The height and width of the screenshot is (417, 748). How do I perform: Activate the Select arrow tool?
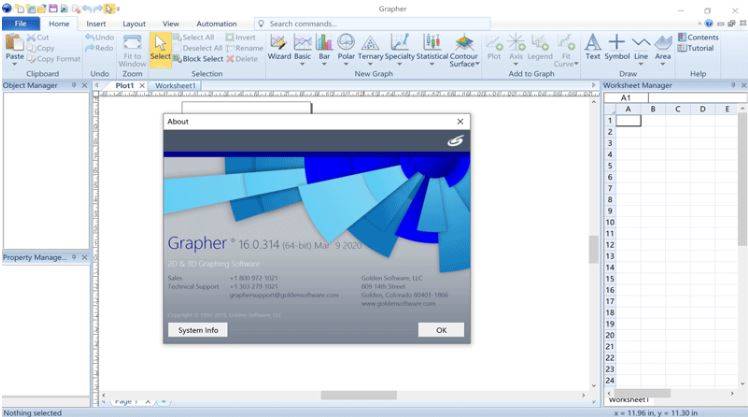(160, 49)
